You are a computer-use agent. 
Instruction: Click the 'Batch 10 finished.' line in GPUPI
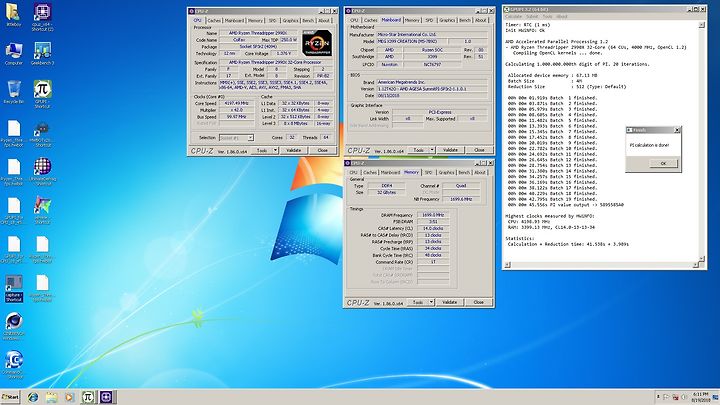tap(552, 148)
